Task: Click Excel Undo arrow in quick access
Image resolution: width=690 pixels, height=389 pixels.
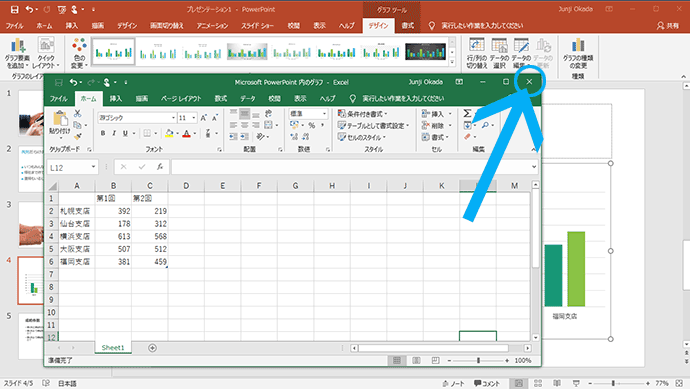Action: (73, 82)
